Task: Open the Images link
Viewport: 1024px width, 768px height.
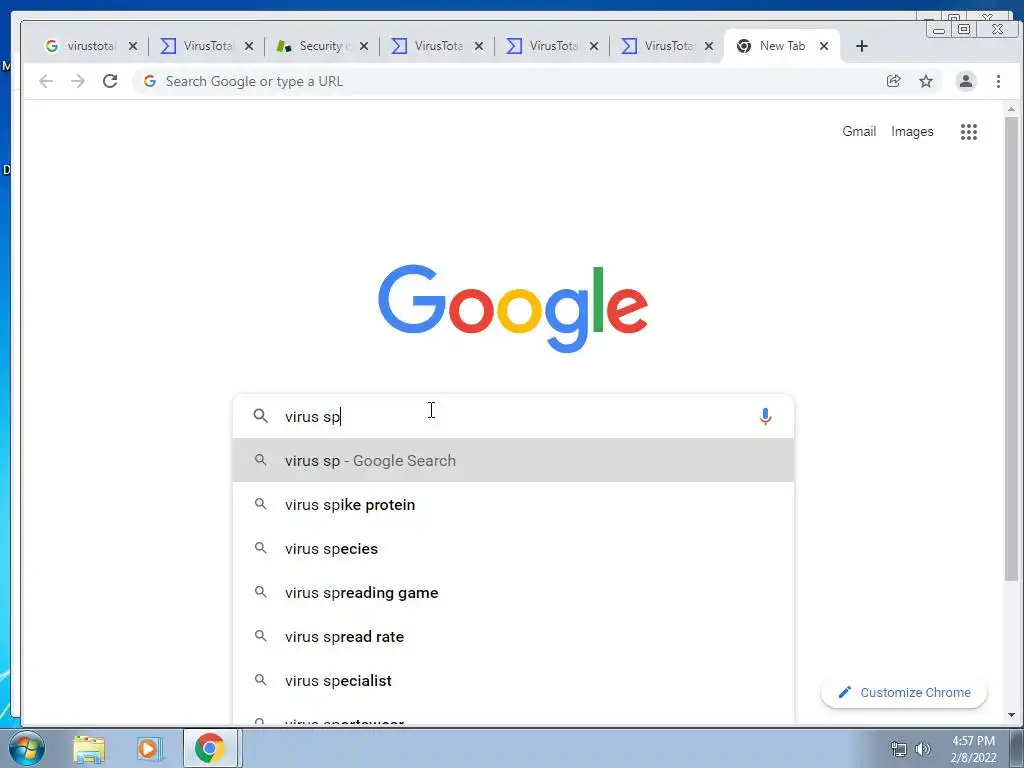Action: 912,131
